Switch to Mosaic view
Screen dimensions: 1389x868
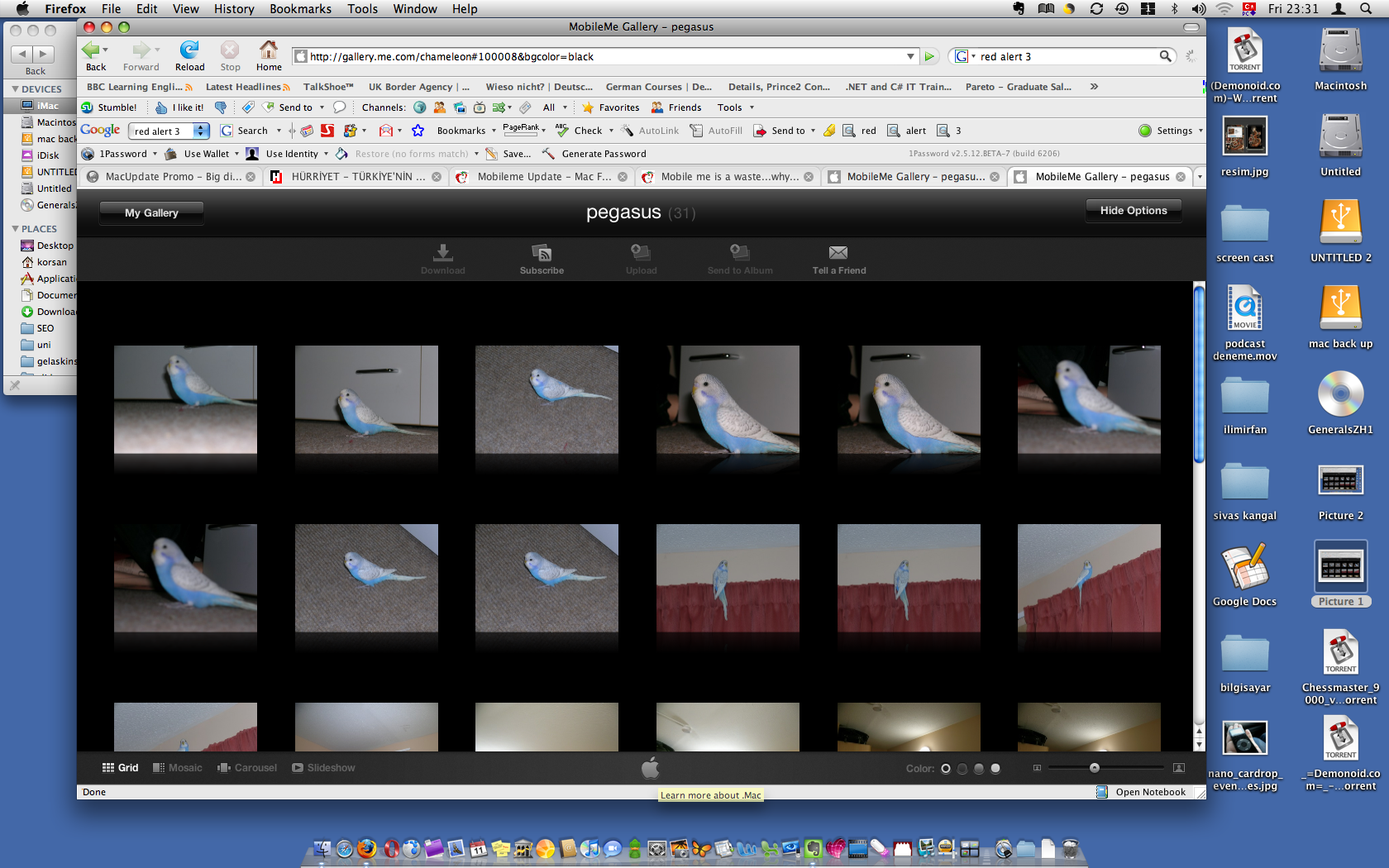click(x=177, y=768)
